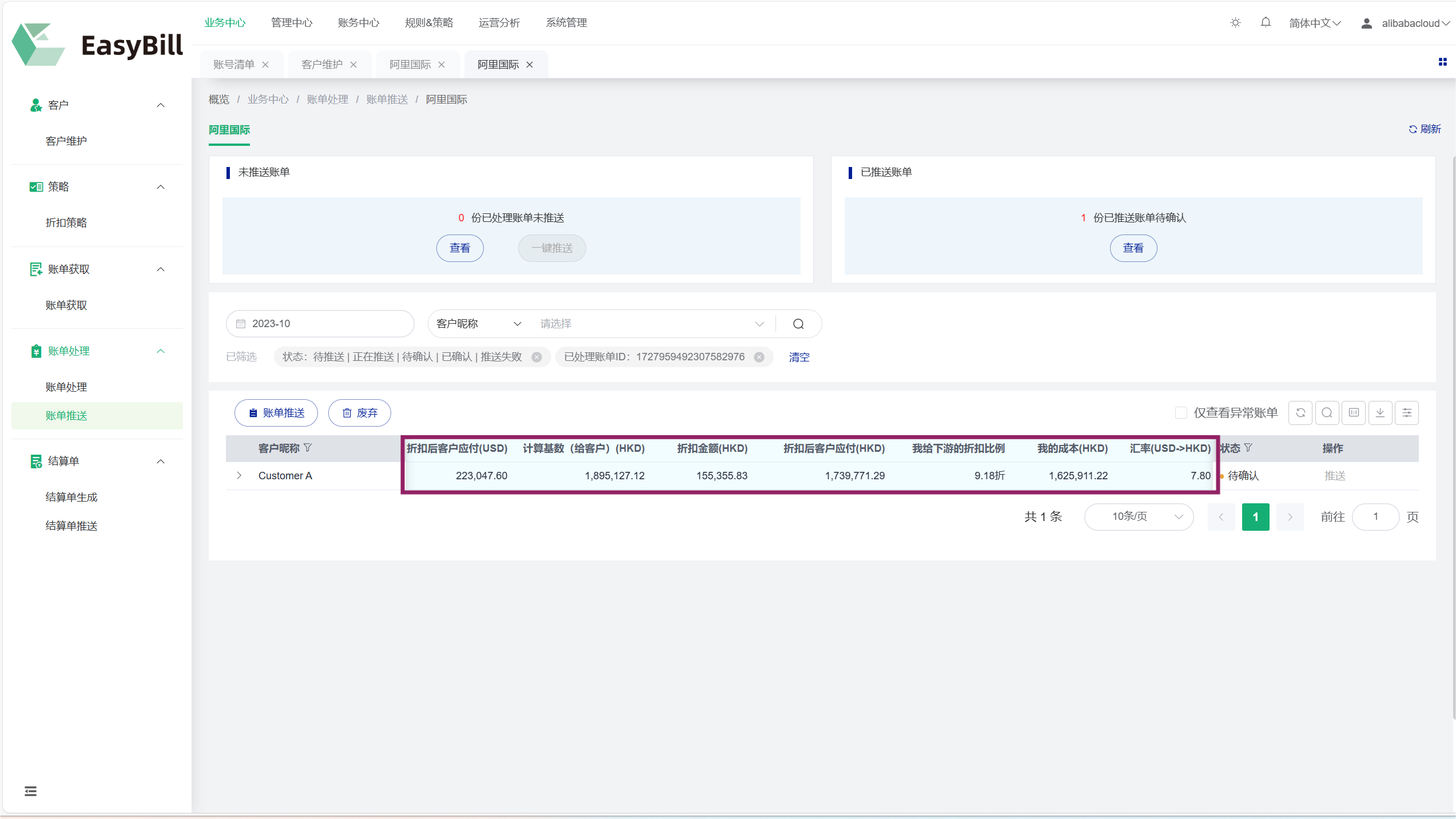Screen dimensions: 1456x819
Task: Open the column settings icon
Action: [1407, 413]
